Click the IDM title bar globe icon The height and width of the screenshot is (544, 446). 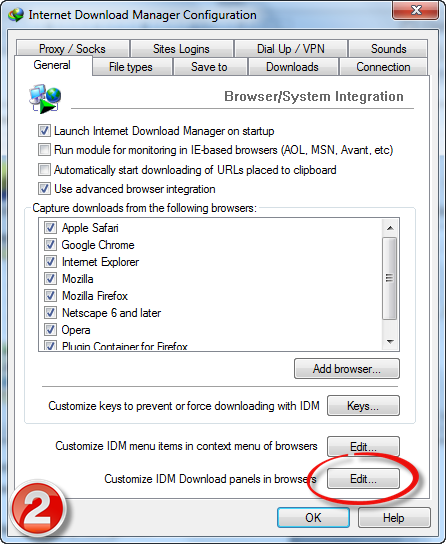pos(16,15)
